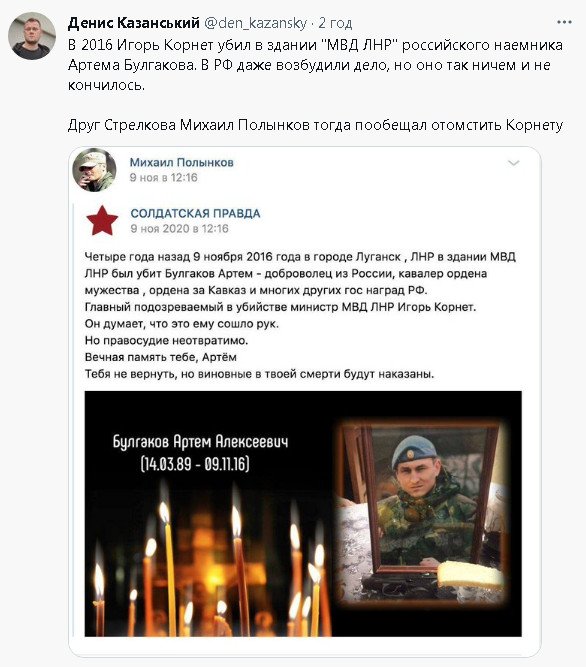The height and width of the screenshot is (667, 586).
Task: Expand the chevron menu on Полынков's post
Action: point(514,163)
